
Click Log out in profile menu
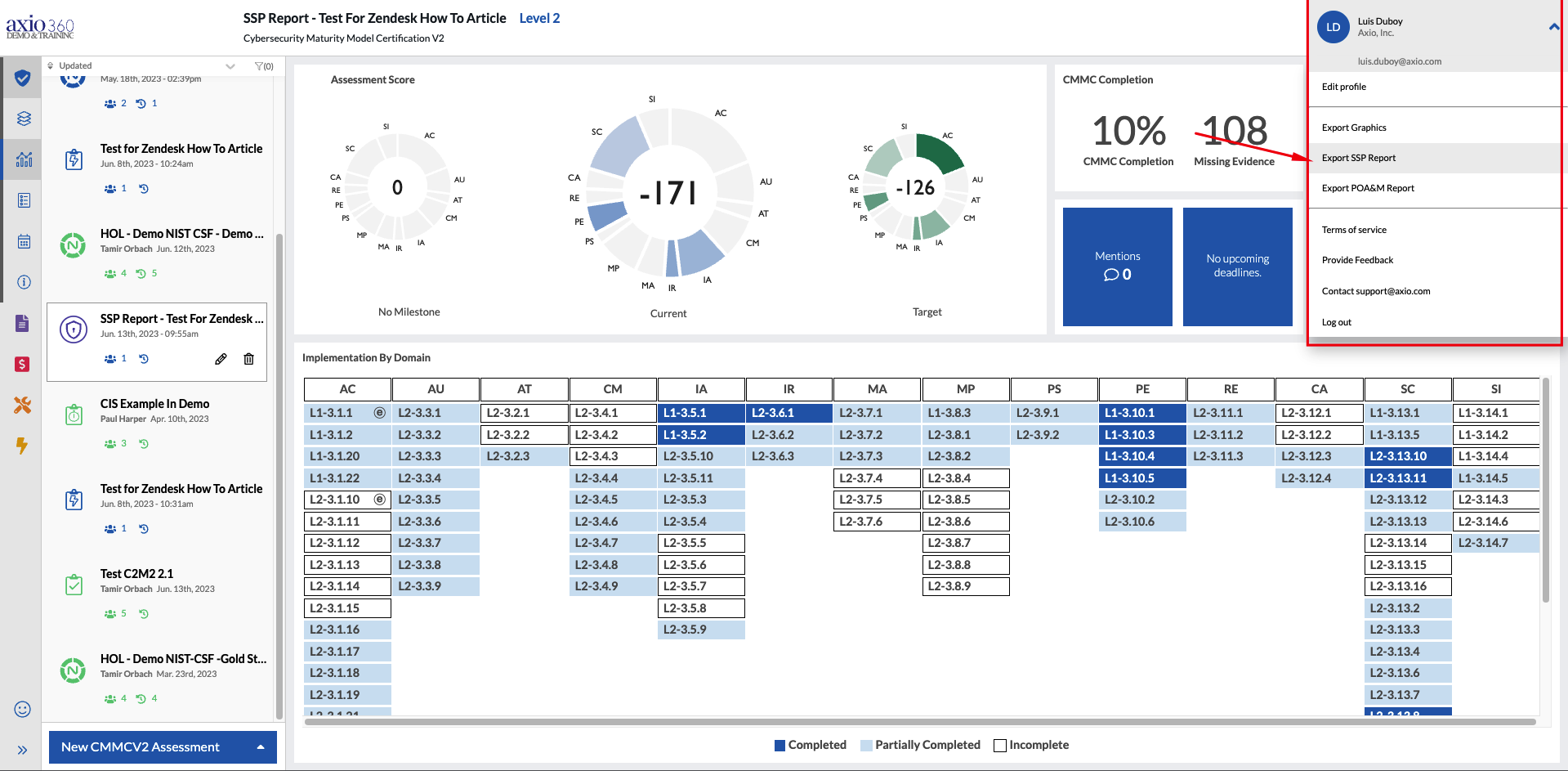pos(1337,322)
